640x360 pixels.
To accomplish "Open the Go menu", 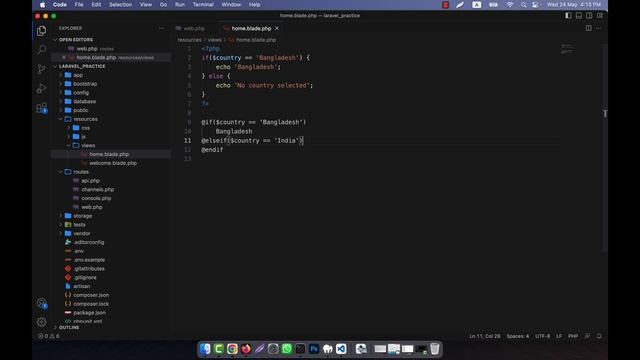I will (x=163, y=5).
